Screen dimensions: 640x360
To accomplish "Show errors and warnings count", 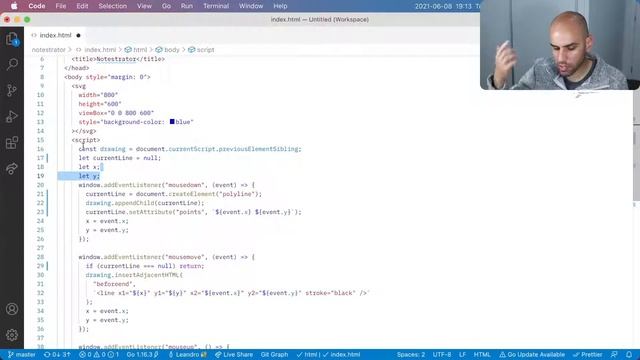I will point(99,355).
